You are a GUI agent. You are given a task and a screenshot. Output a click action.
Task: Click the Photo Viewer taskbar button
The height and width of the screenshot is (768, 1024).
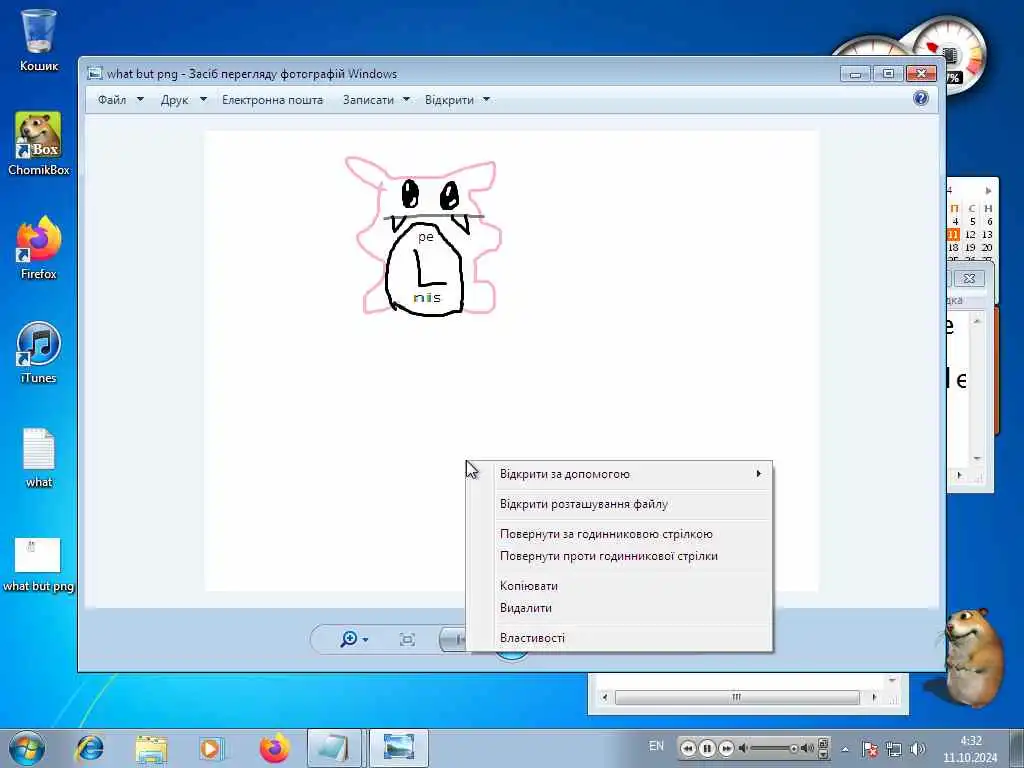(399, 748)
